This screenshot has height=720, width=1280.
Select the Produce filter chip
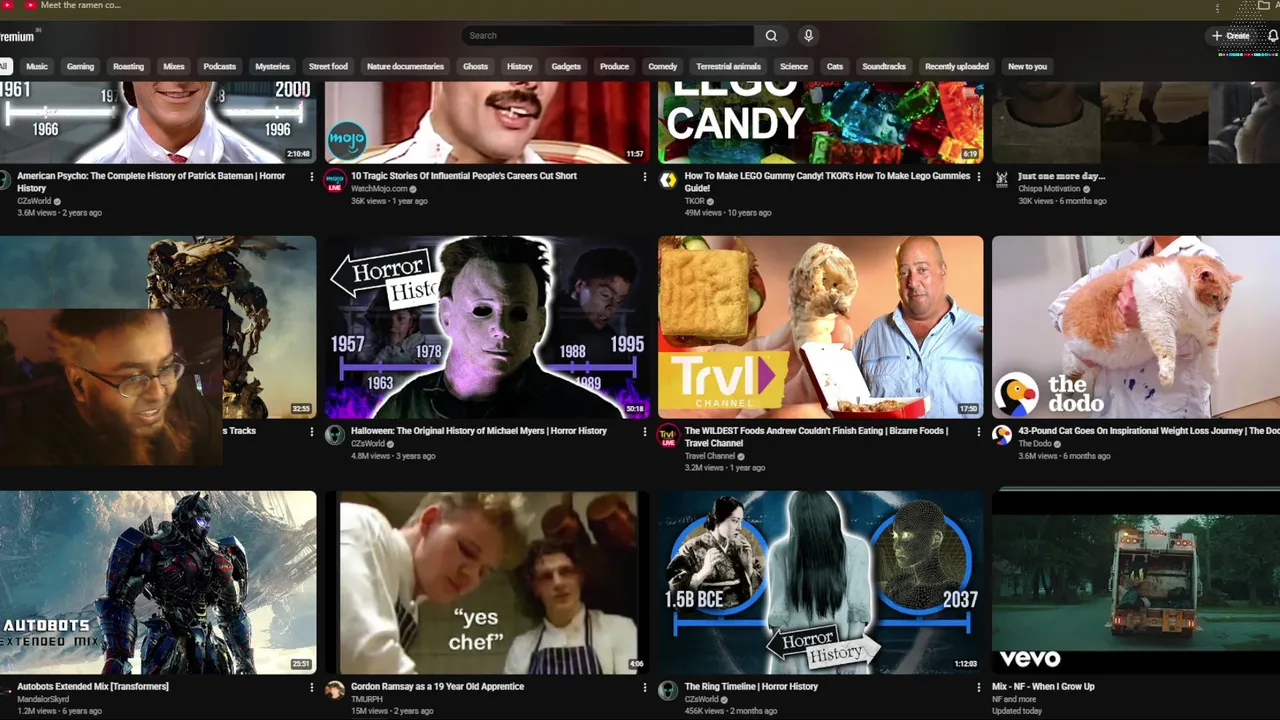point(614,66)
